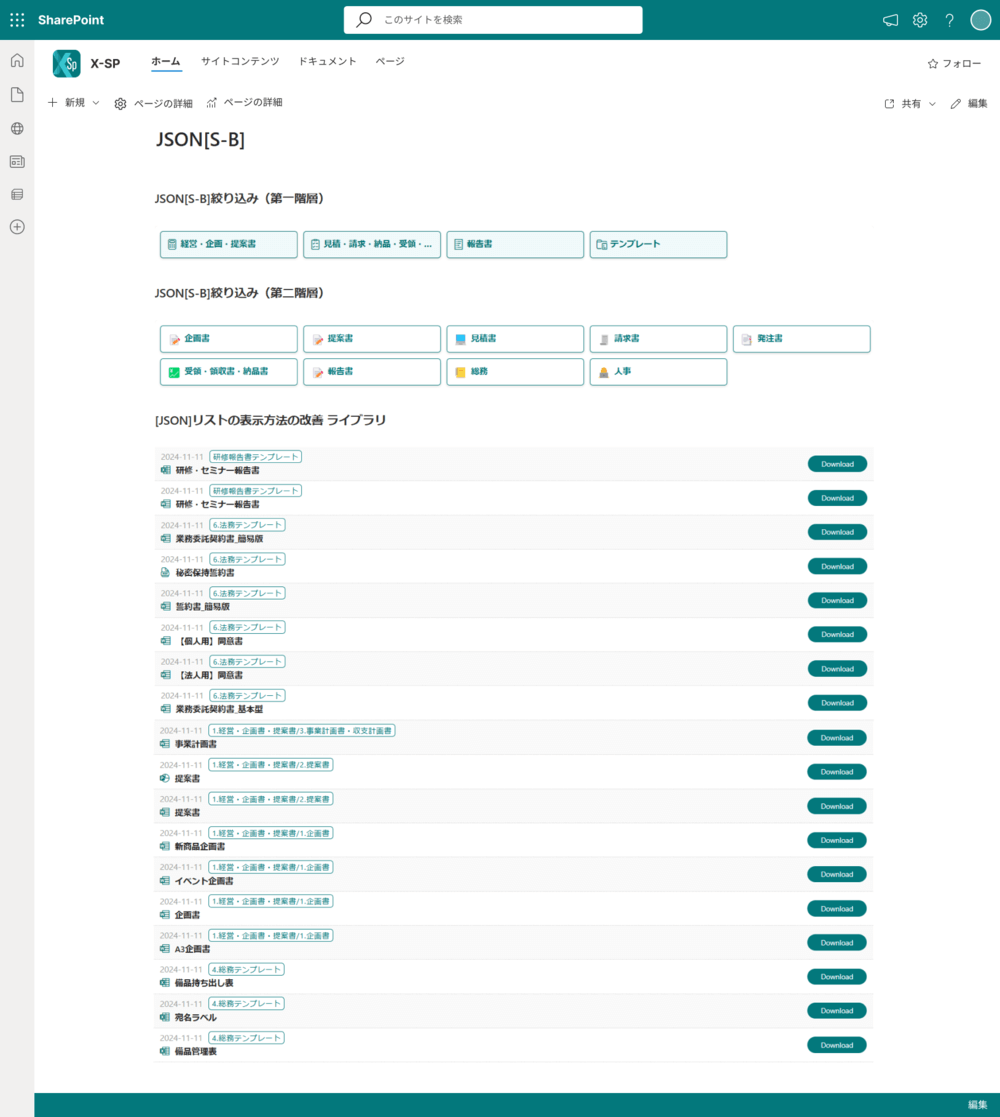Select the テンプレート filter button

658,245
